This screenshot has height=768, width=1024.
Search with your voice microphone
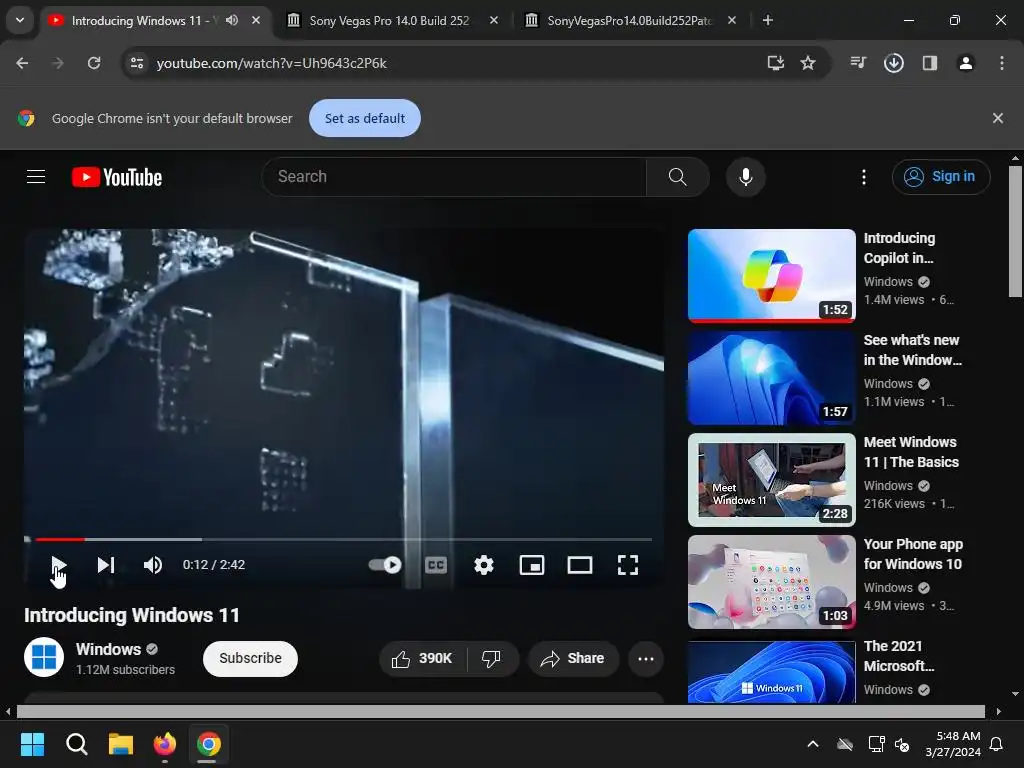[746, 176]
